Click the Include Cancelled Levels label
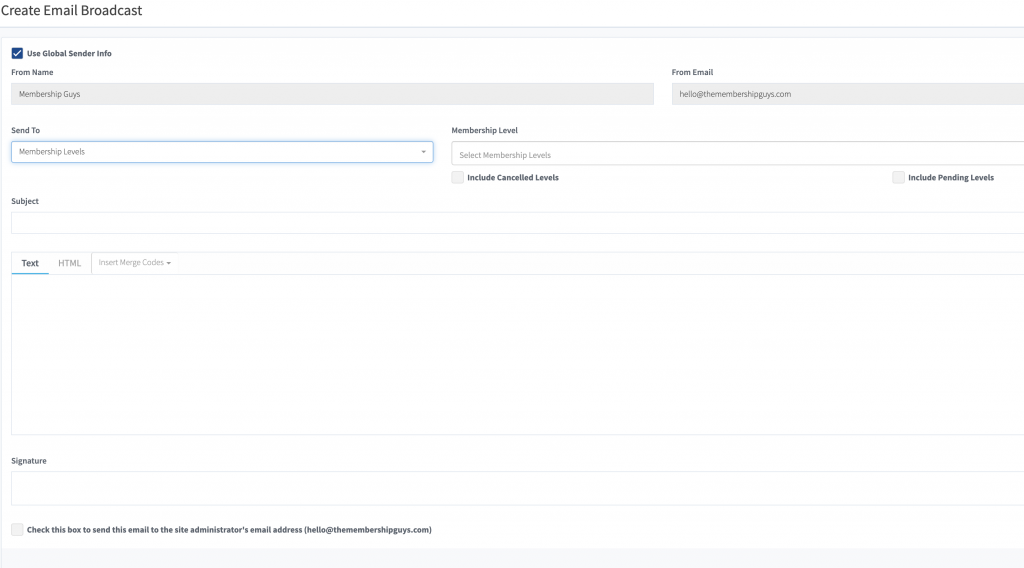The height and width of the screenshot is (568, 1024). 513,178
